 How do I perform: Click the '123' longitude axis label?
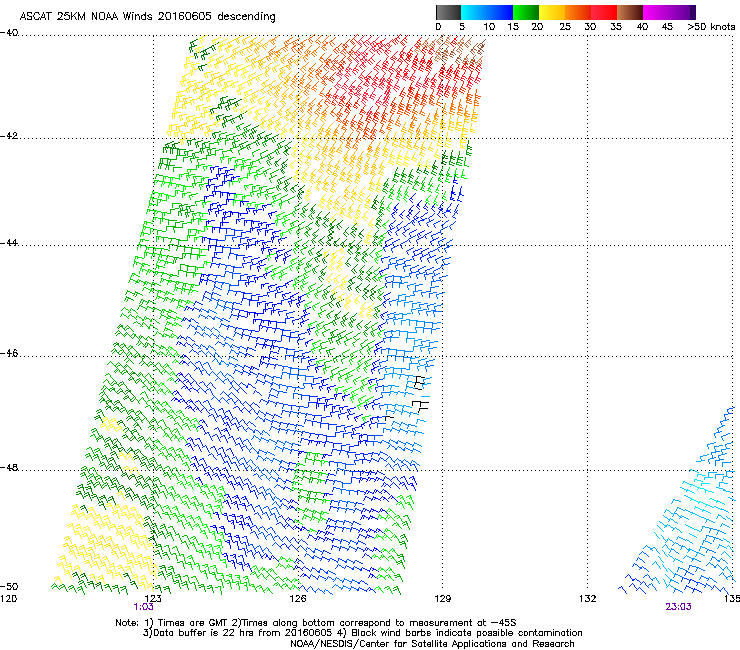(x=153, y=599)
